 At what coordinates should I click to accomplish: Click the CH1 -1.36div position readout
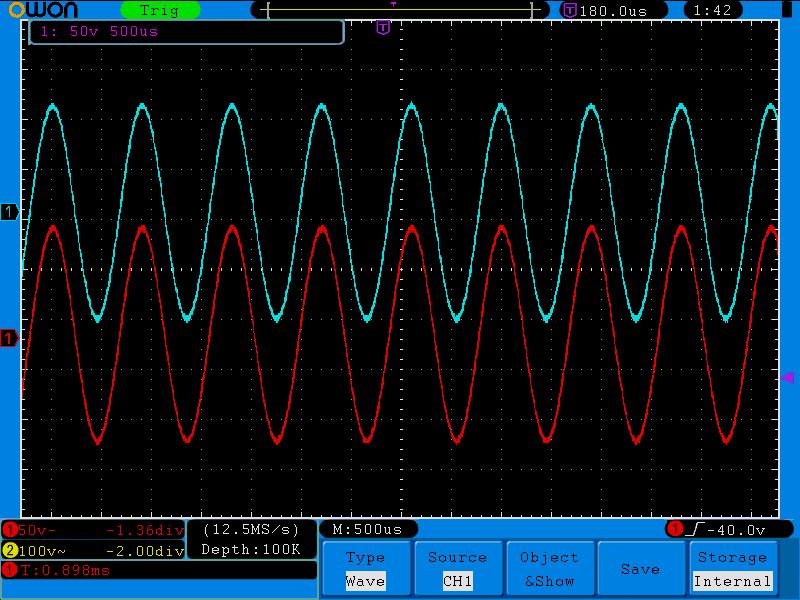point(144,531)
